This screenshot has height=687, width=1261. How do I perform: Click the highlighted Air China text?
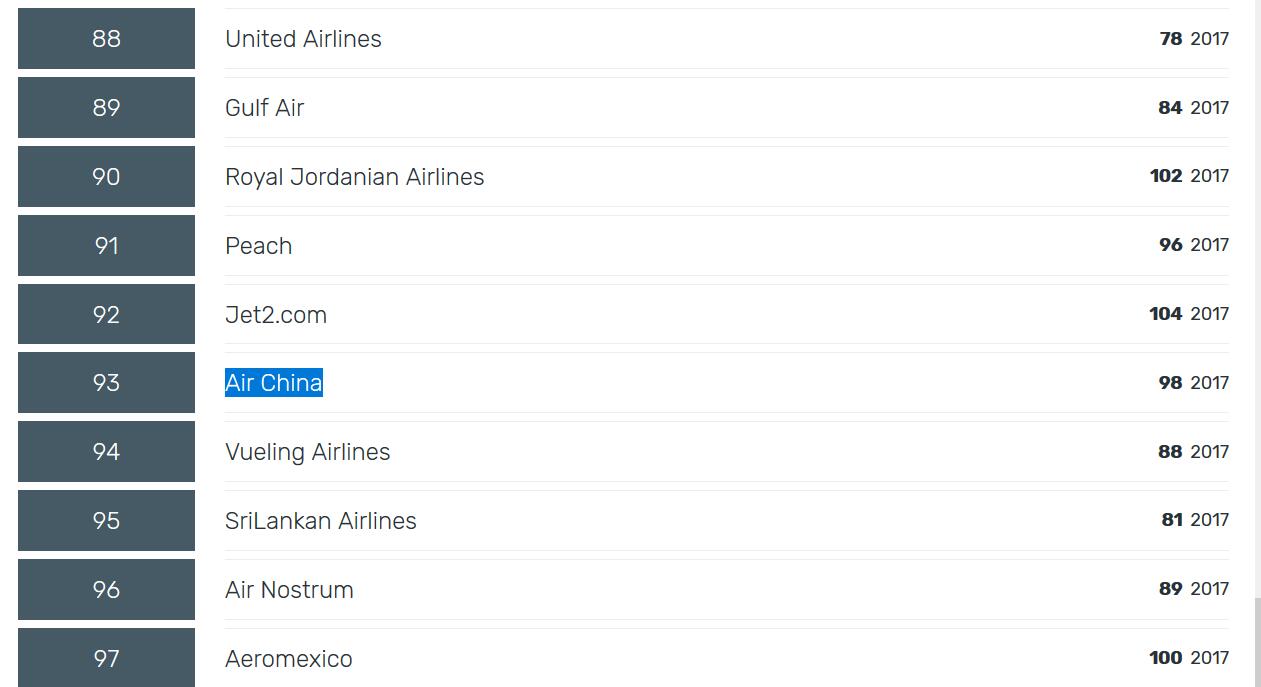(273, 383)
